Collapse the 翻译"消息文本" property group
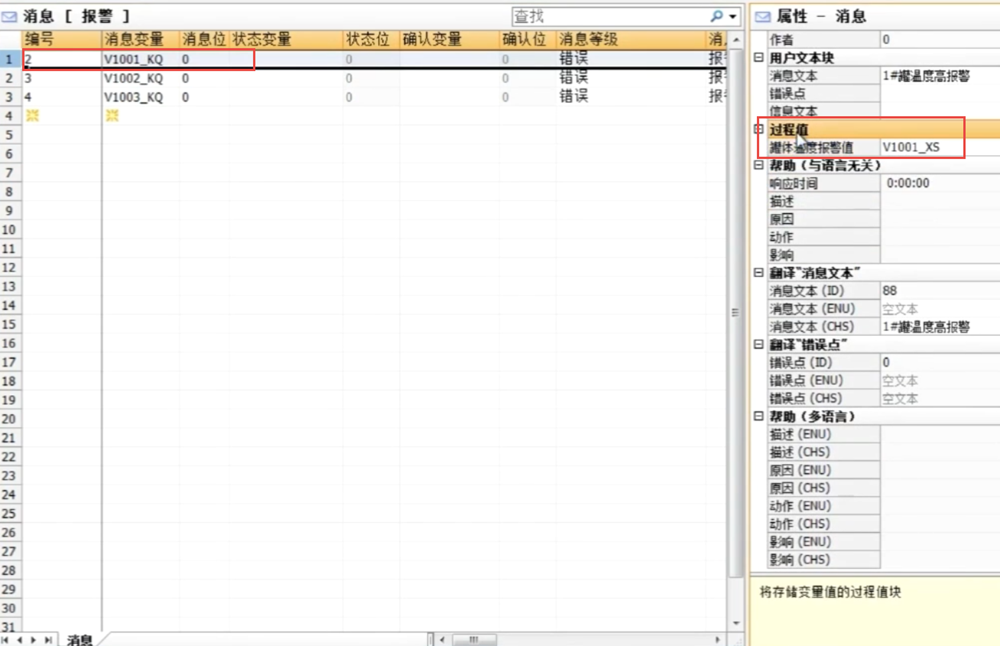Image resolution: width=1000 pixels, height=646 pixels. pyautogui.click(x=758, y=273)
